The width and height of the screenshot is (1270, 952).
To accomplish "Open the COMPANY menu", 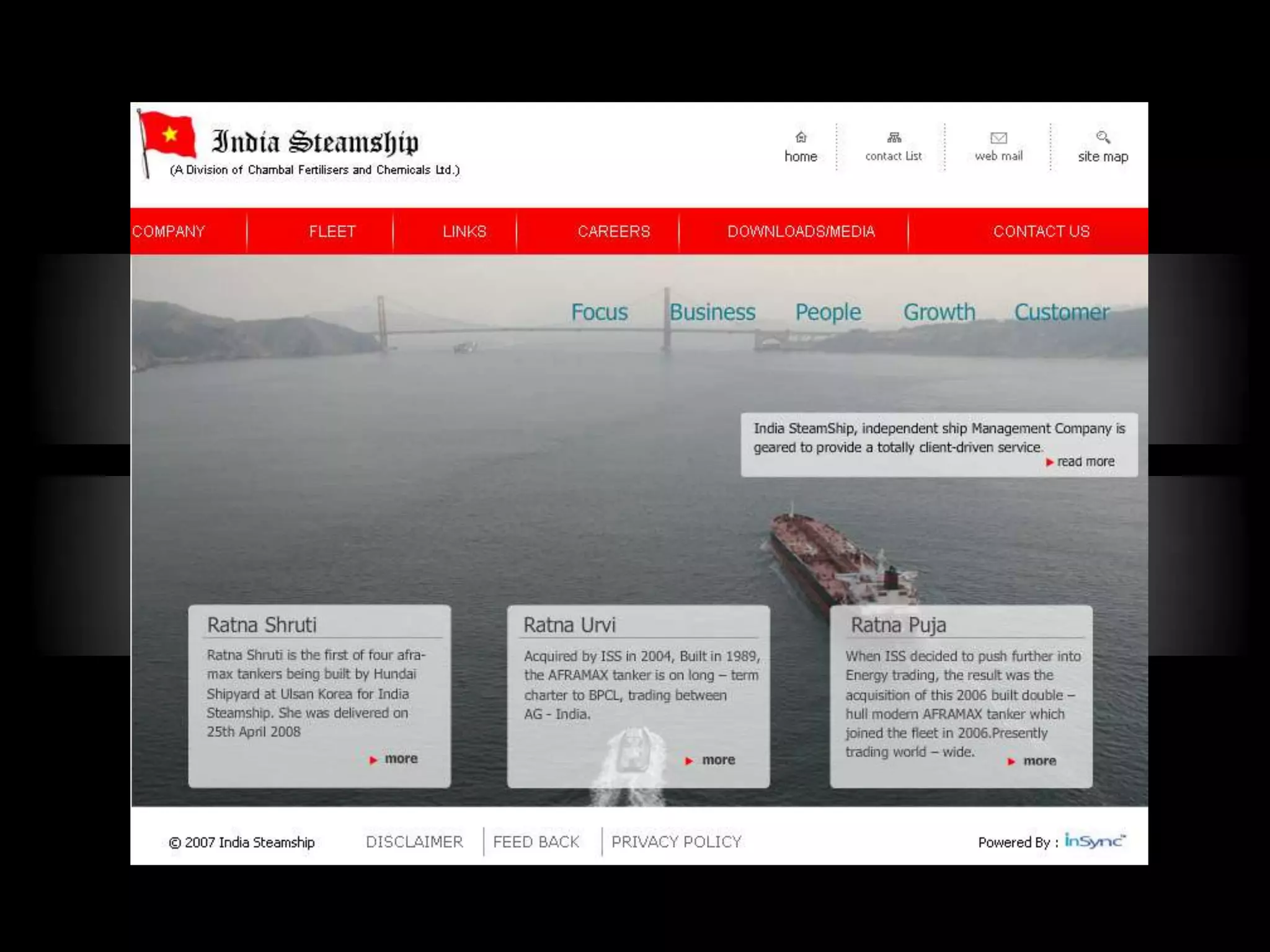I will pos(169,231).
